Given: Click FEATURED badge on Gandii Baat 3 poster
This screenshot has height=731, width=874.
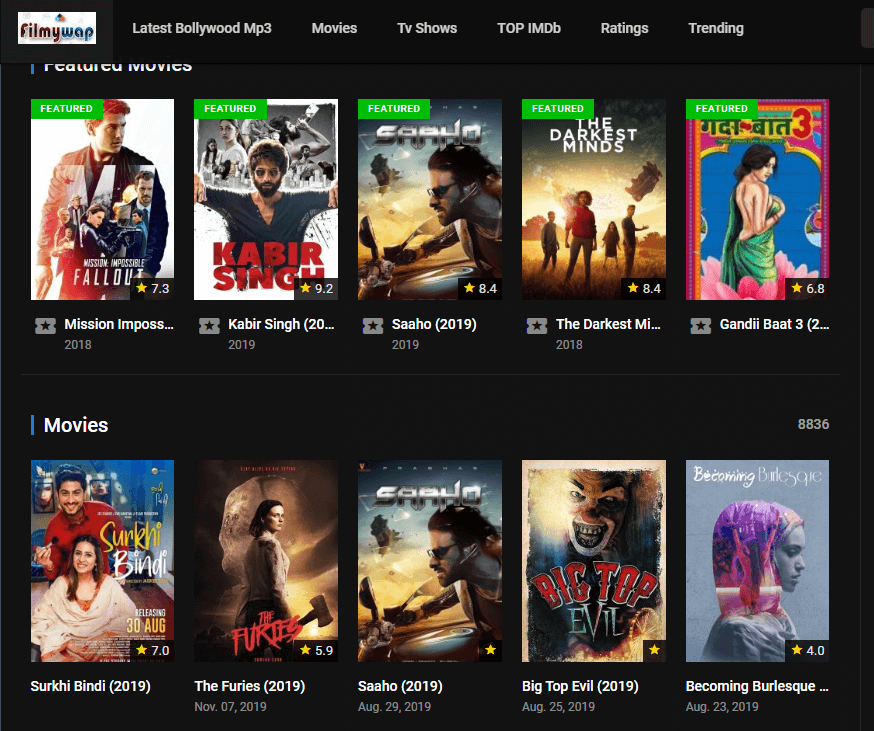Looking at the screenshot, I should tap(722, 109).
